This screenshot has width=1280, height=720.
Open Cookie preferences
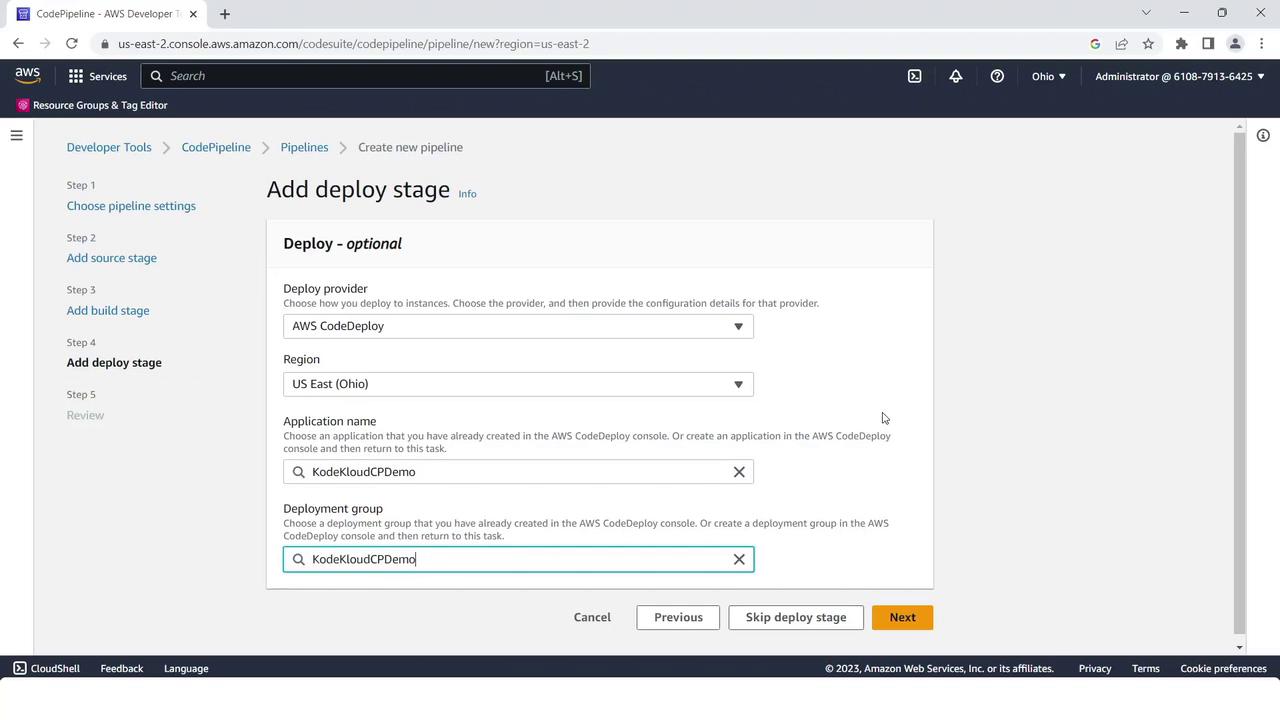point(1223,668)
